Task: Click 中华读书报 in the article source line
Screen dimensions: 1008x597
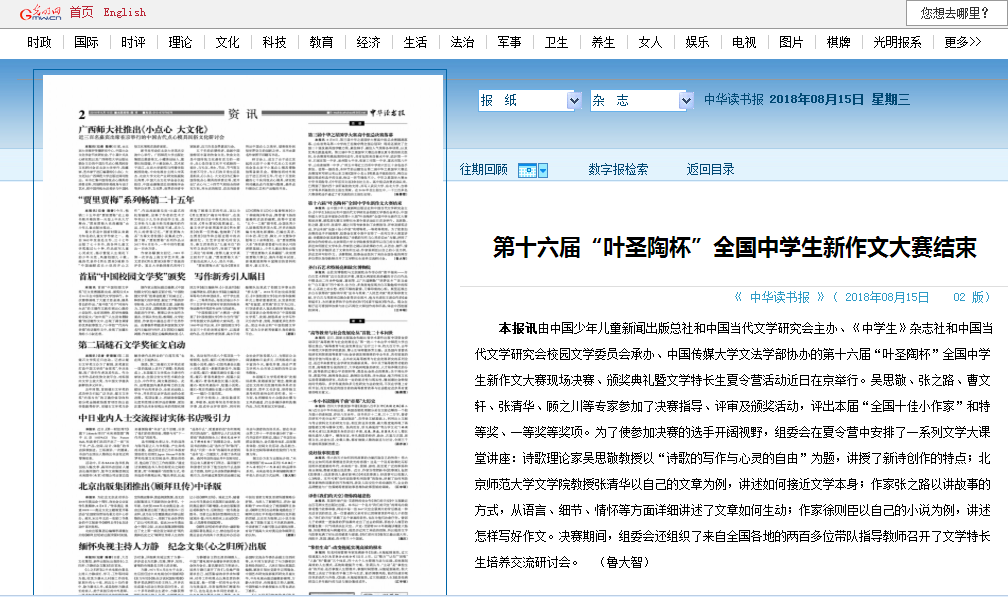Action: (x=780, y=298)
